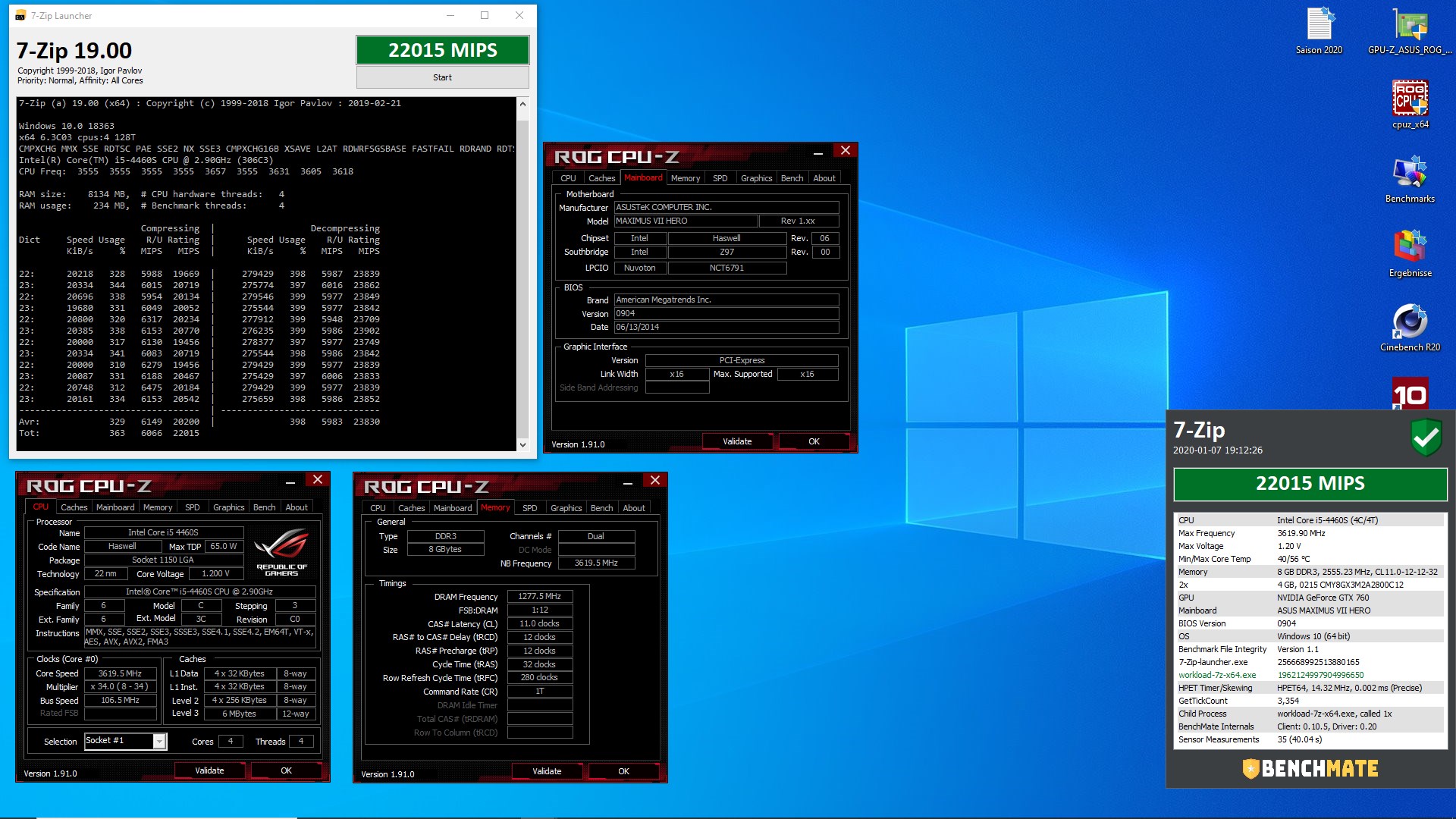Open CPU tab in Memory window
Image resolution: width=1456 pixels, height=819 pixels.
[x=378, y=508]
